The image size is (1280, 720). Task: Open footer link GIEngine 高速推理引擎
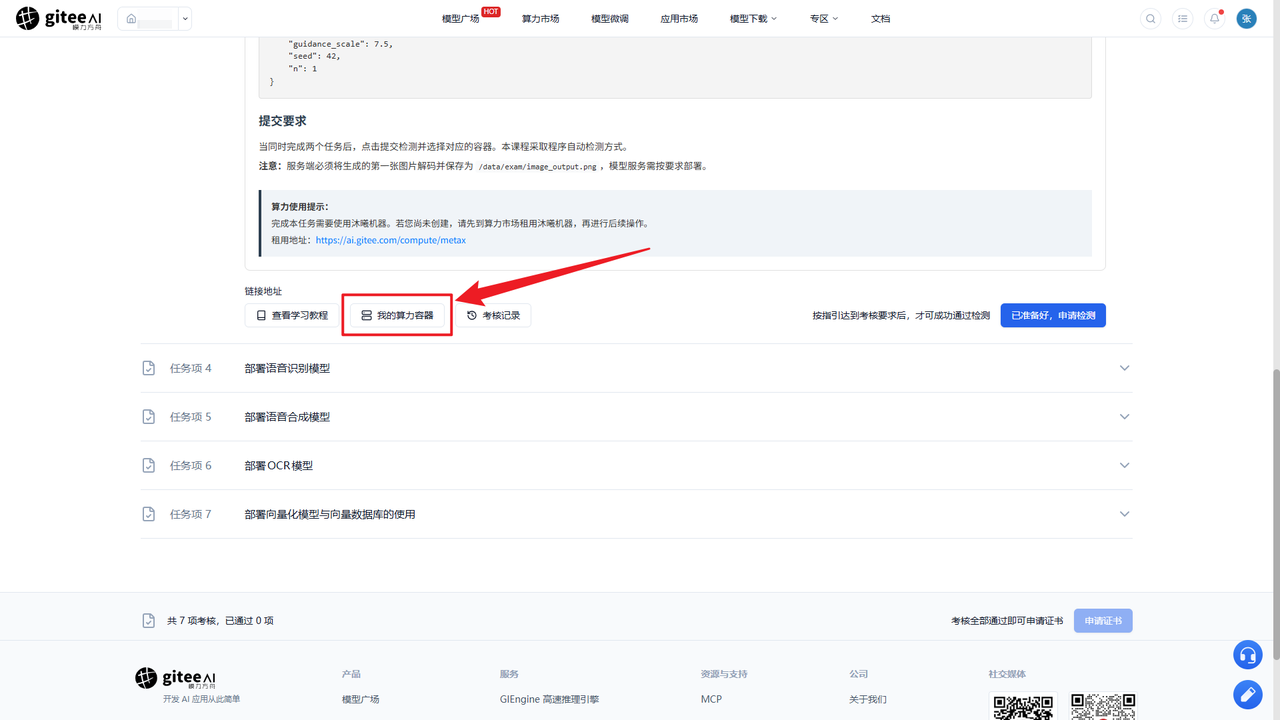549,699
